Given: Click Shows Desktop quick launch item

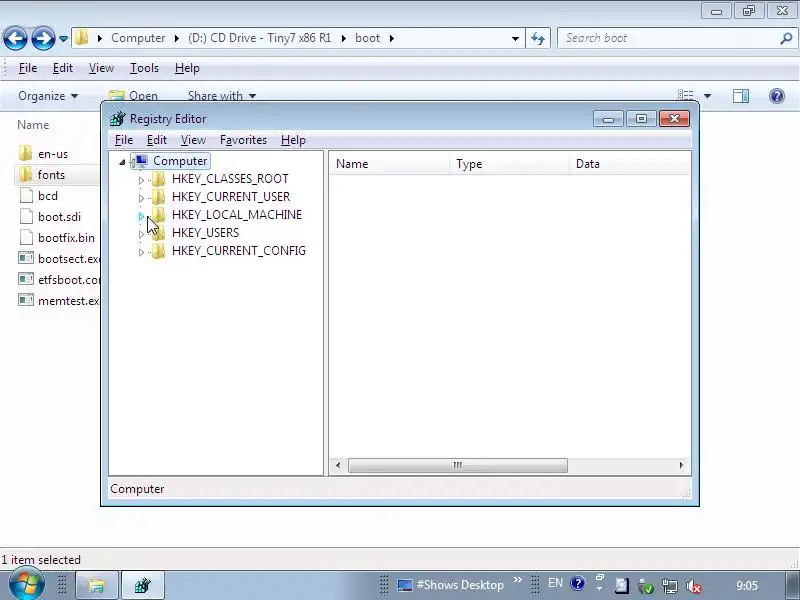Looking at the screenshot, I should click(x=451, y=585).
